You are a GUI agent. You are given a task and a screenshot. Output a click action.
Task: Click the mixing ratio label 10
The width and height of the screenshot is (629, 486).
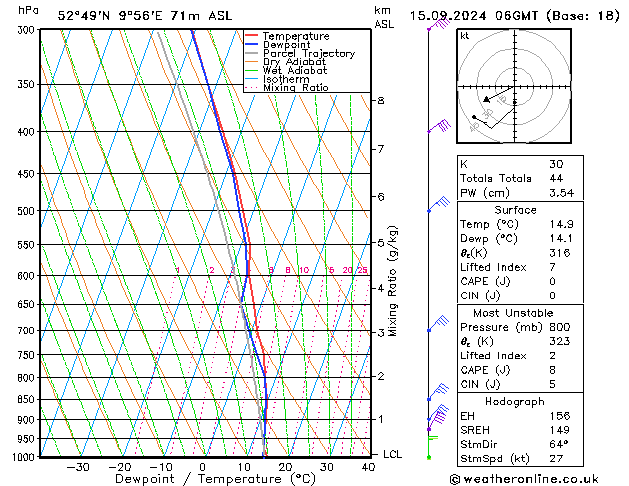pyautogui.click(x=304, y=270)
